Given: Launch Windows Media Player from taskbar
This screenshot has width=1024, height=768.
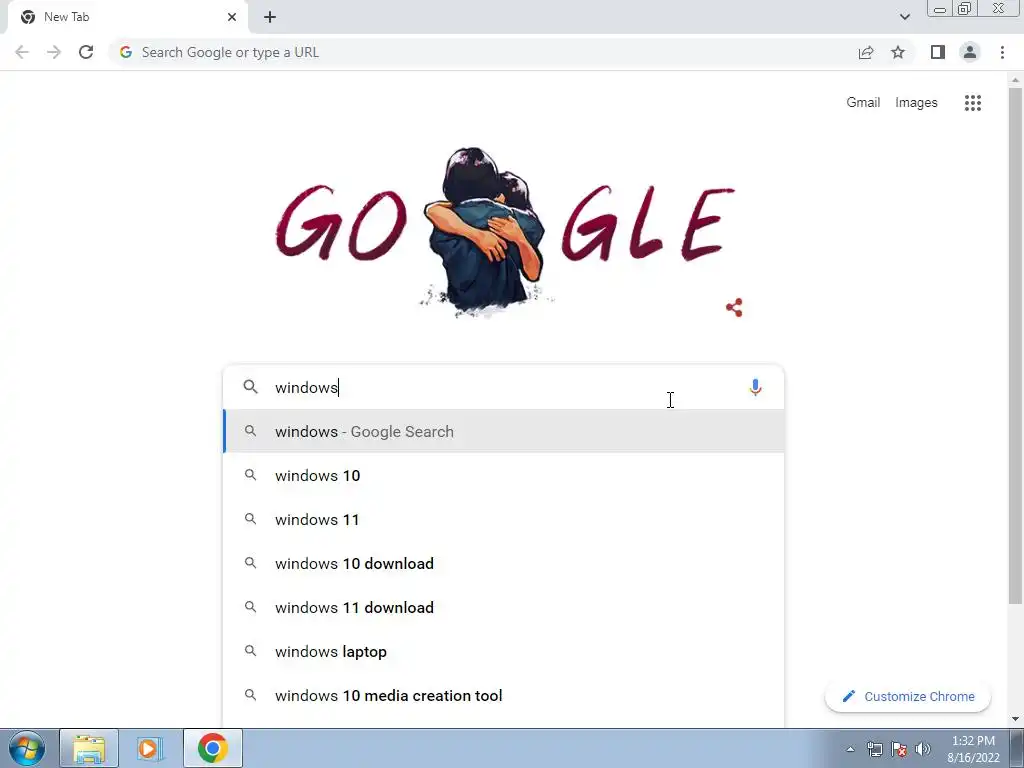Looking at the screenshot, I should coord(150,748).
